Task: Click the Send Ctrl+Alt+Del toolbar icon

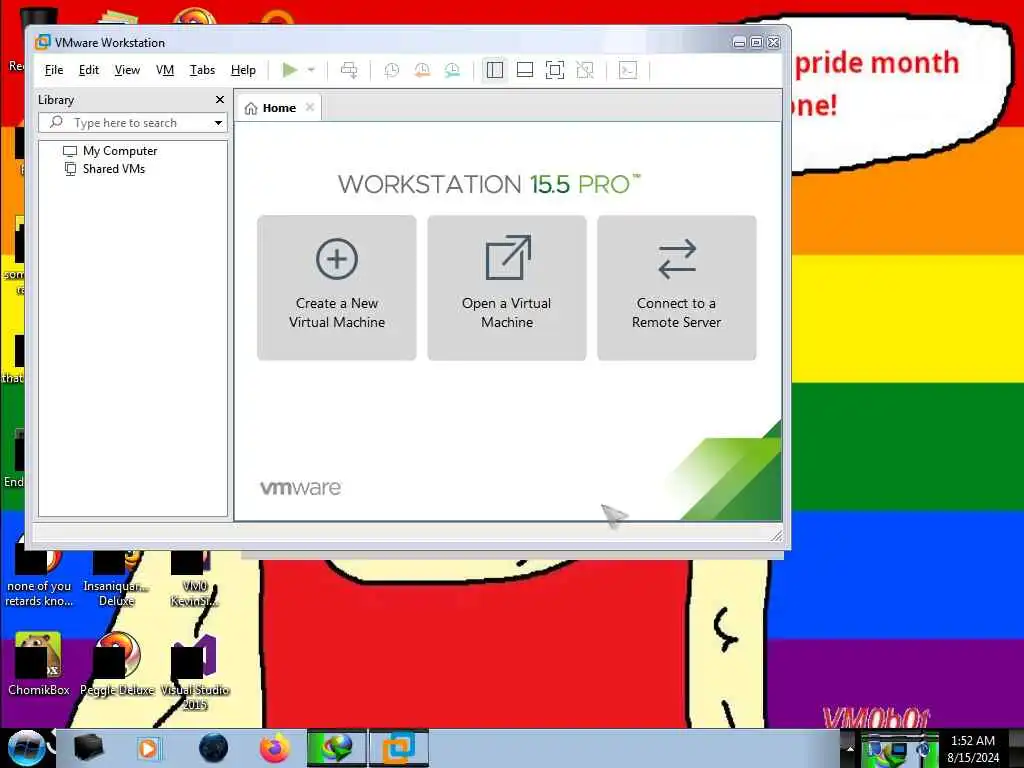Action: [349, 70]
